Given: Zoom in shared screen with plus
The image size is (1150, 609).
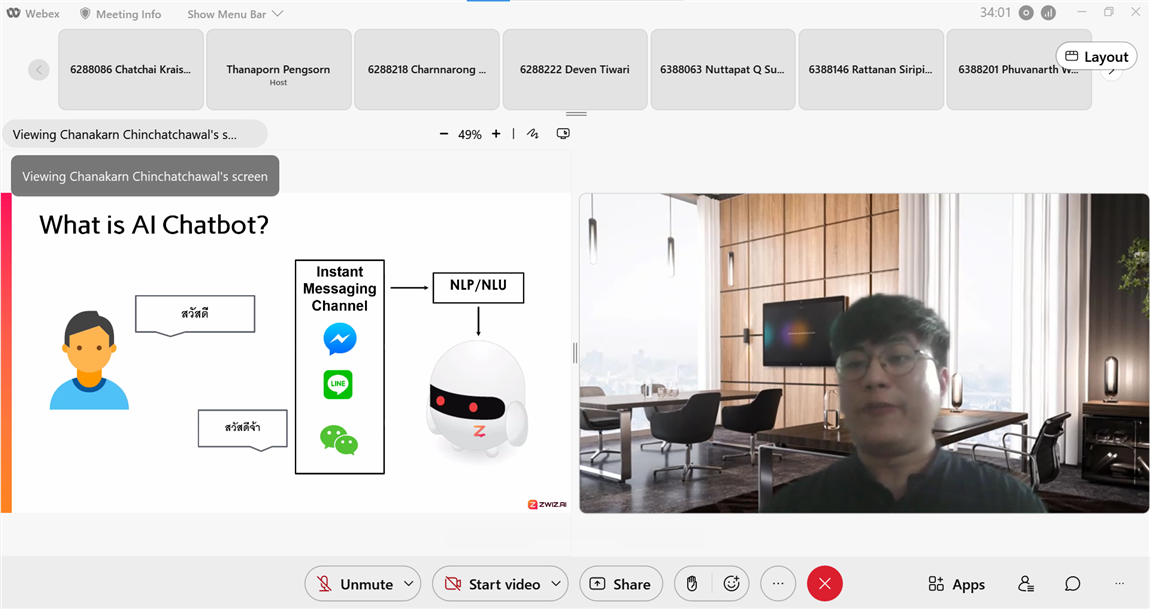Looking at the screenshot, I should pos(496,134).
